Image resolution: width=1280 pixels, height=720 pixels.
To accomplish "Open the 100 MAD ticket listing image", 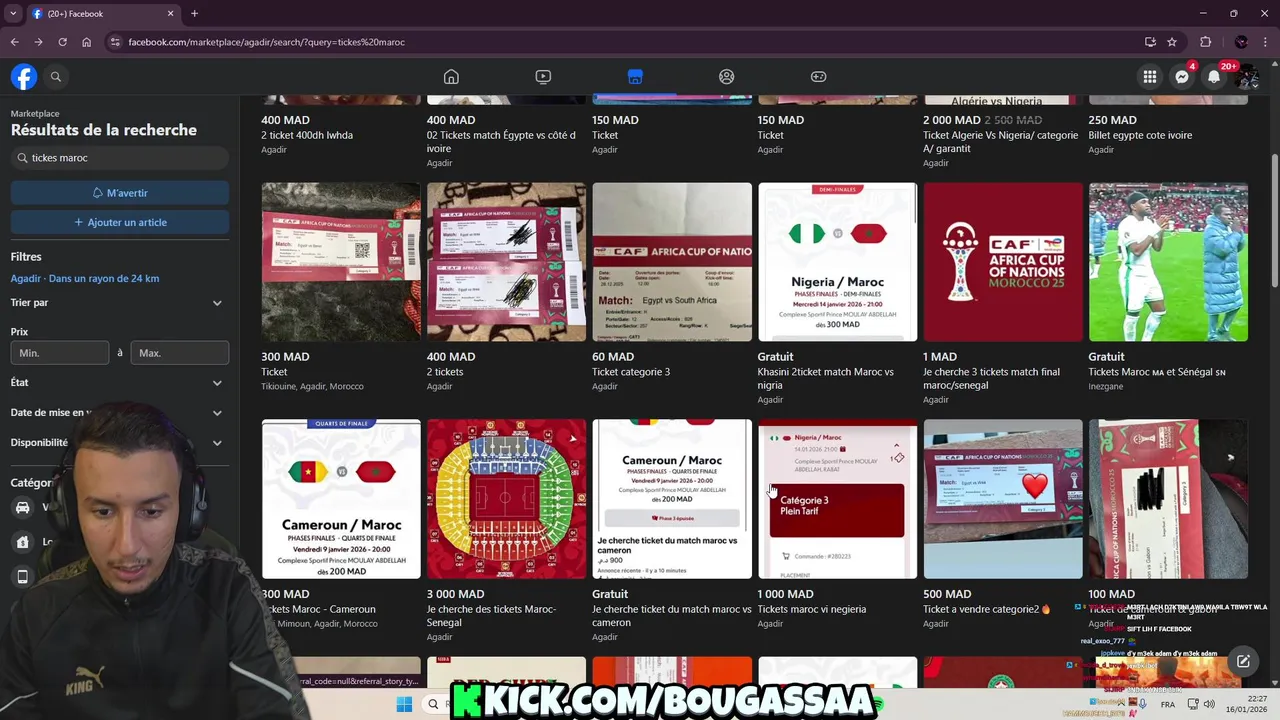I will 1168,499.
